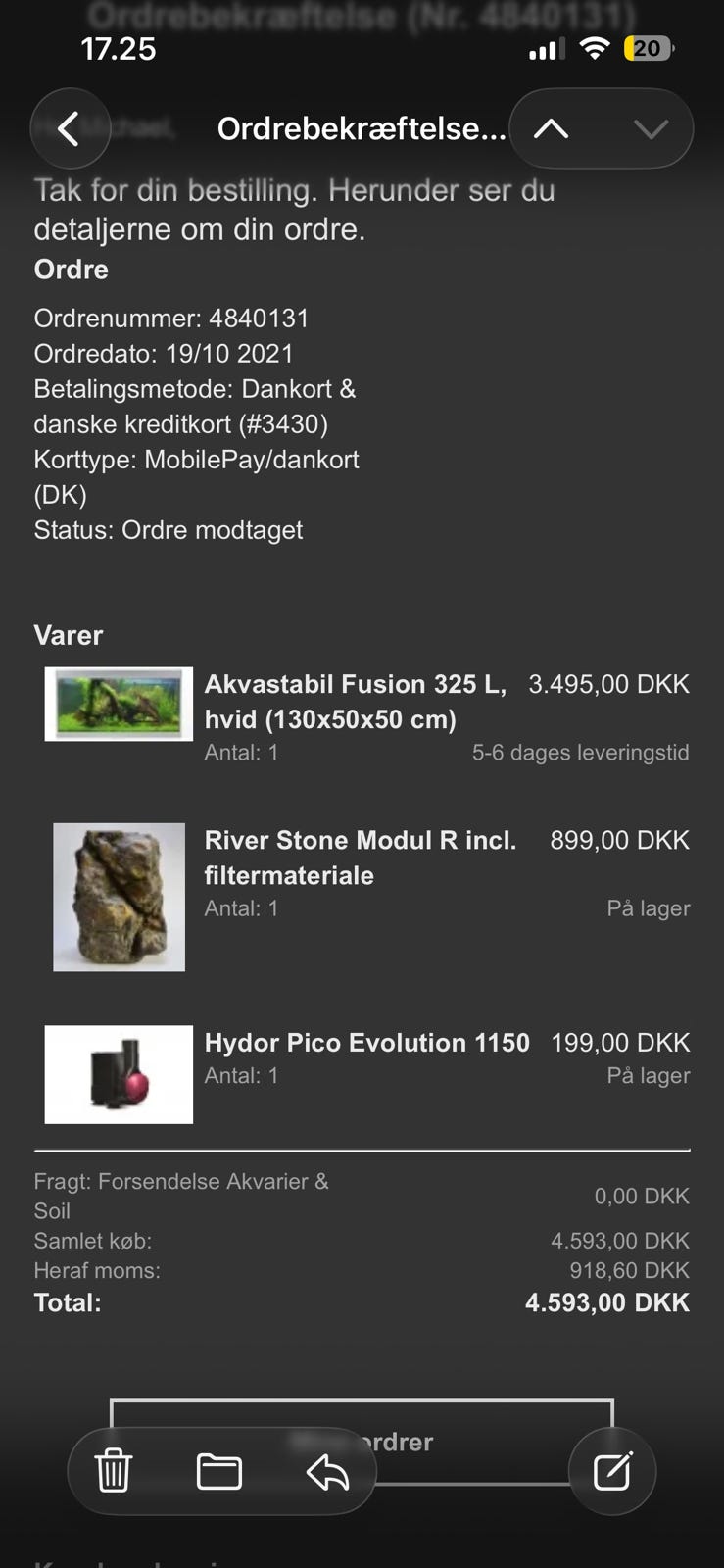Open the Hydor Pico Evolution pump image
Viewport: 724px width, 1568px height.
click(x=119, y=1074)
